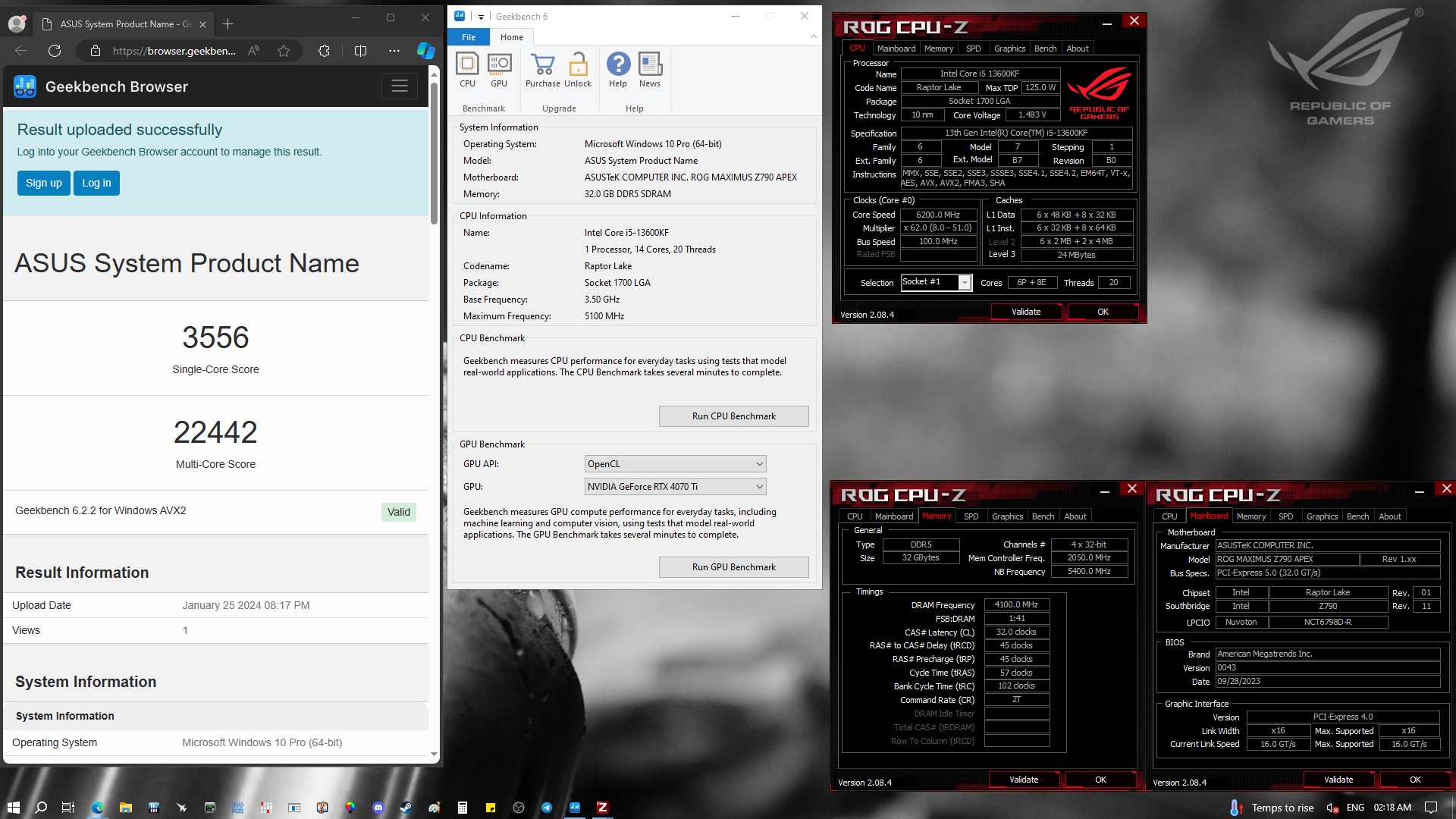Viewport: 1456px width, 819px height.
Task: Click OK in the Memory CPU-Z window
Action: (x=1100, y=780)
